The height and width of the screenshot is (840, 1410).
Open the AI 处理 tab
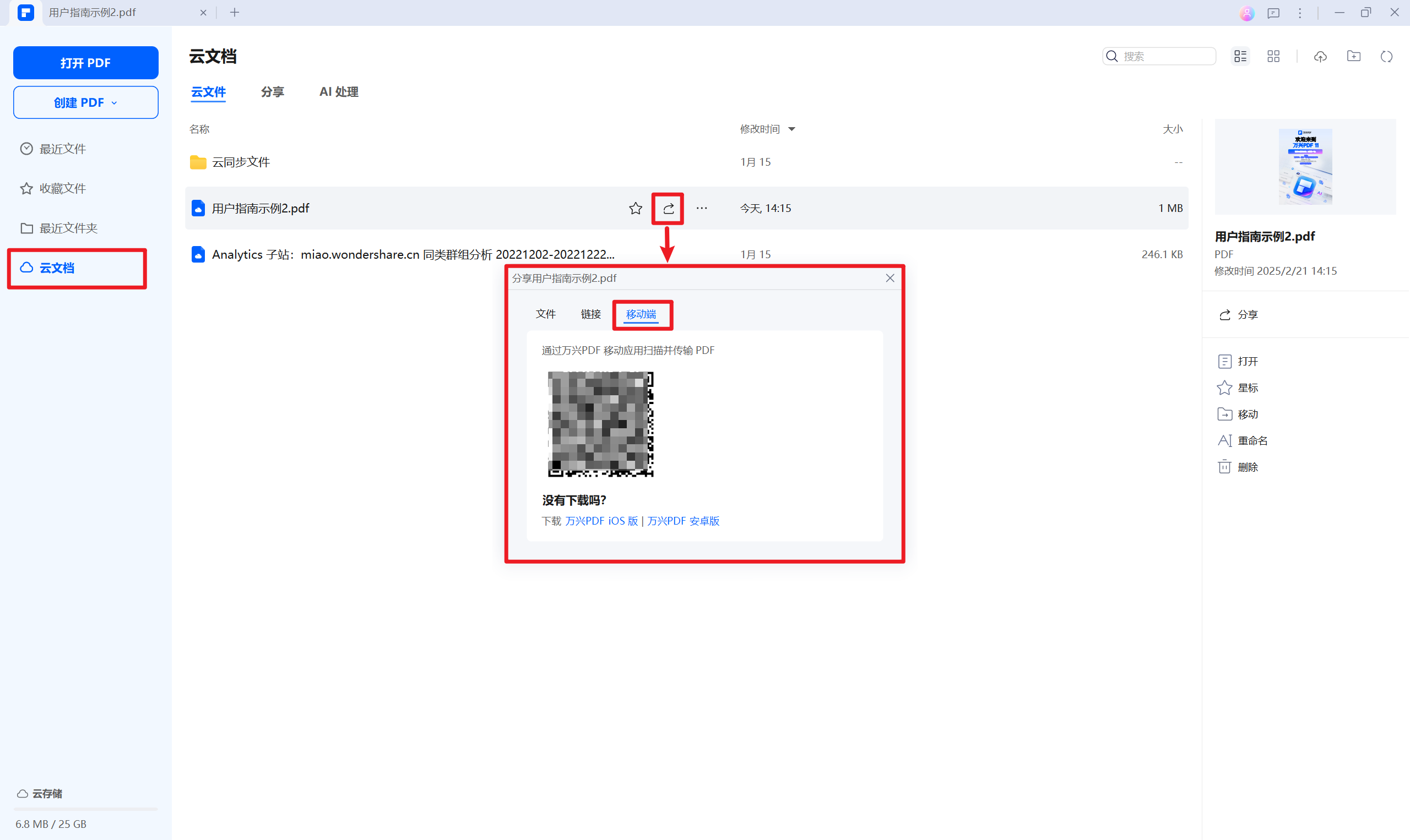[338, 92]
